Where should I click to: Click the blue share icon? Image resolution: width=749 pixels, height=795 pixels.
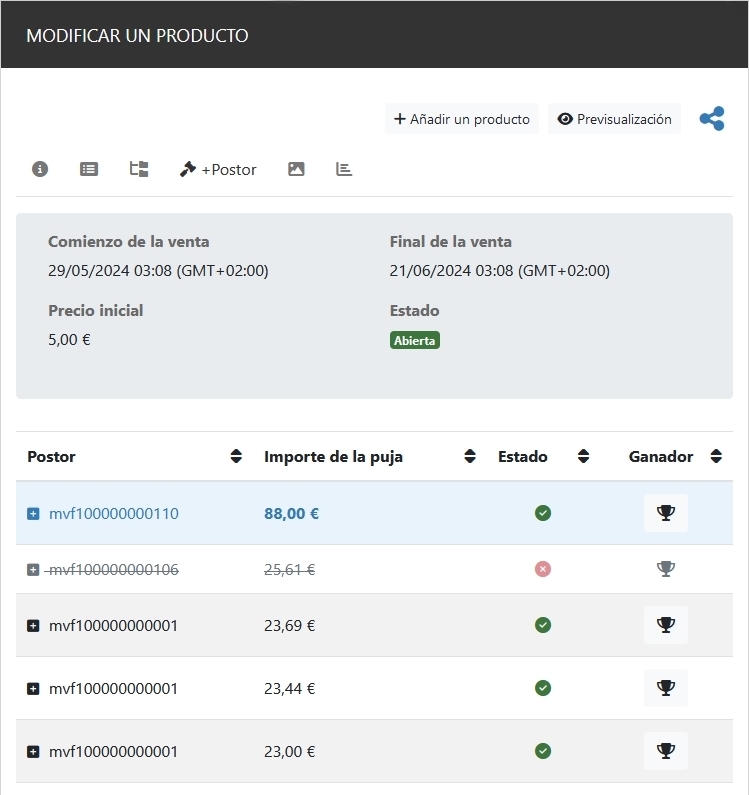(x=712, y=119)
